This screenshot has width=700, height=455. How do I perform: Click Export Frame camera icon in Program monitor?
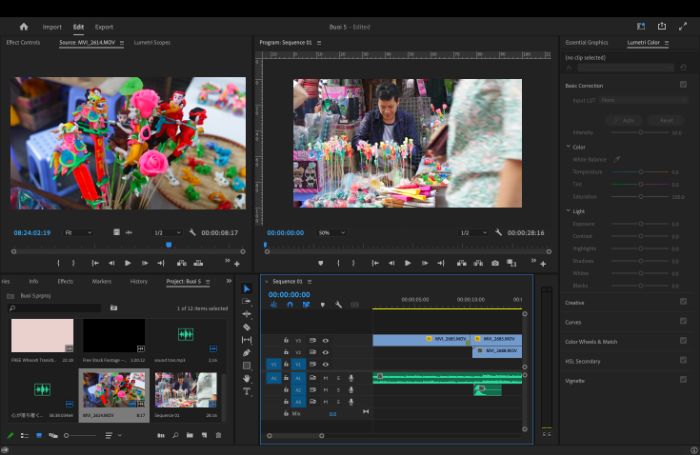point(495,263)
